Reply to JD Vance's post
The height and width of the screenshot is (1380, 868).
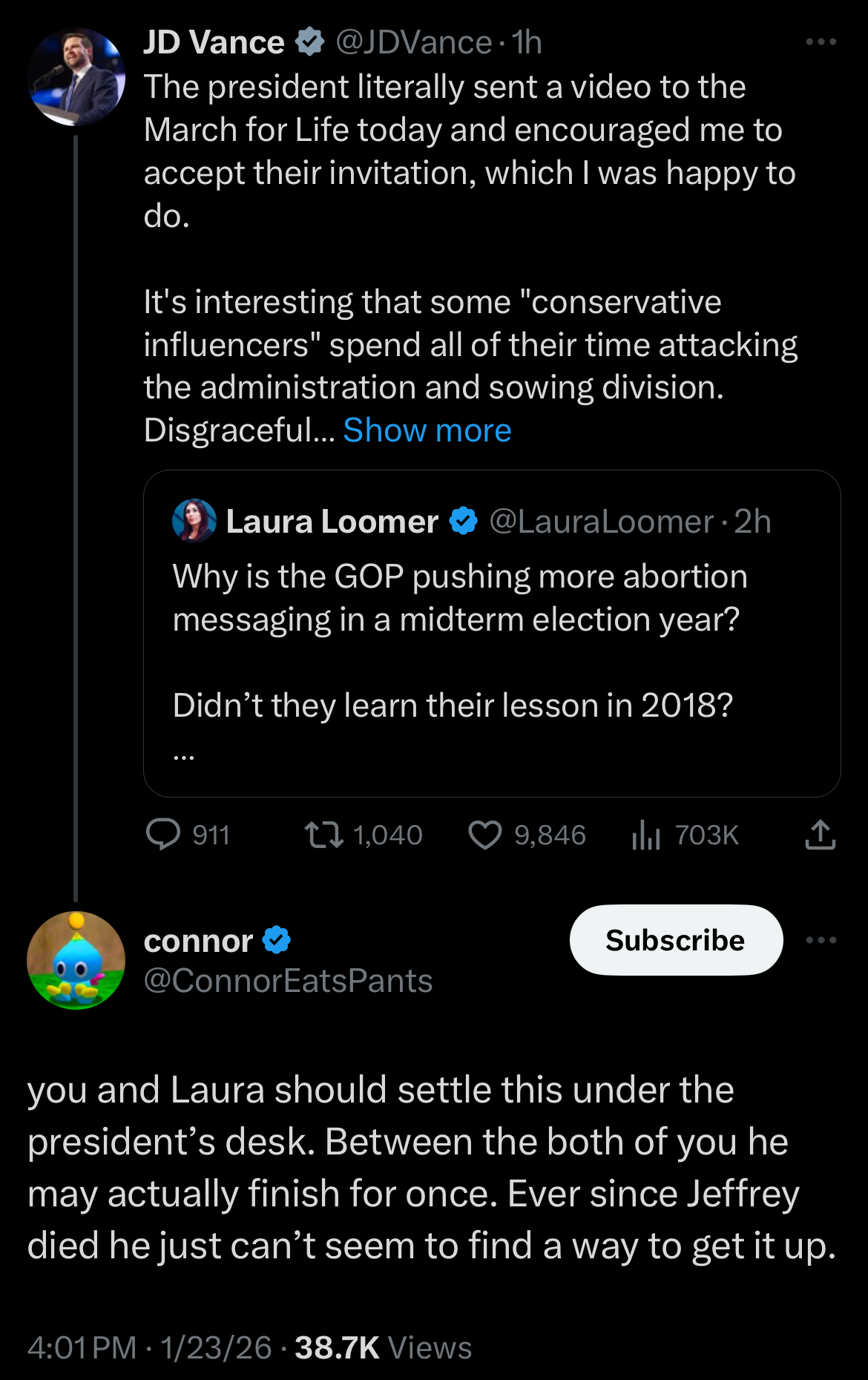(x=164, y=835)
